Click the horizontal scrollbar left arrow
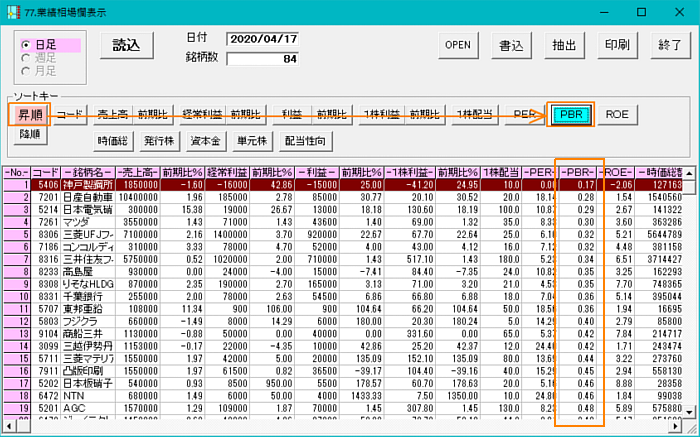This screenshot has width=700, height=437. pyautogui.click(x=9, y=426)
